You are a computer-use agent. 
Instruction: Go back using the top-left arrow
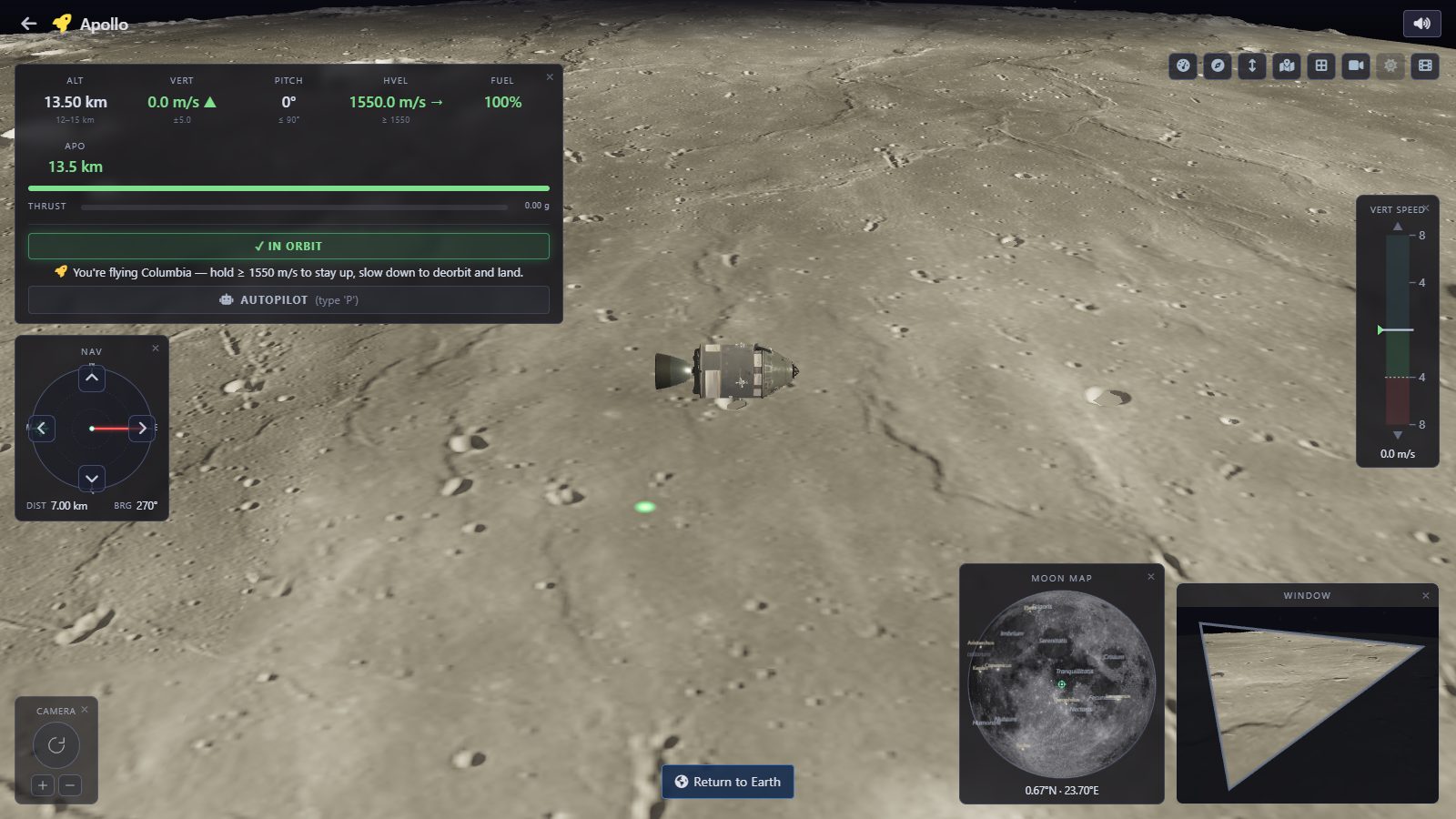tap(29, 24)
